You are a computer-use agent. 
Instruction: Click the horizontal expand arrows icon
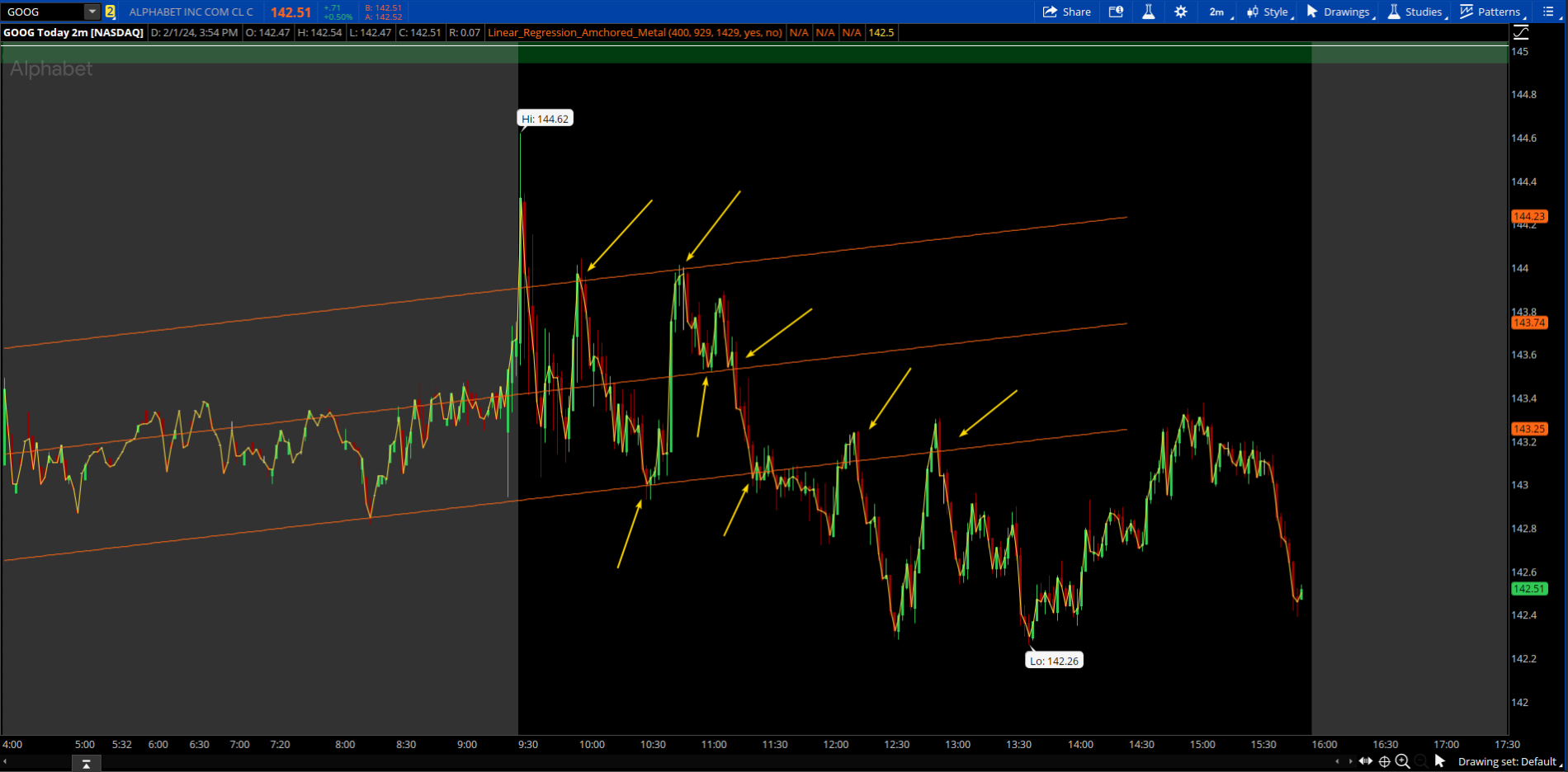click(x=1366, y=761)
